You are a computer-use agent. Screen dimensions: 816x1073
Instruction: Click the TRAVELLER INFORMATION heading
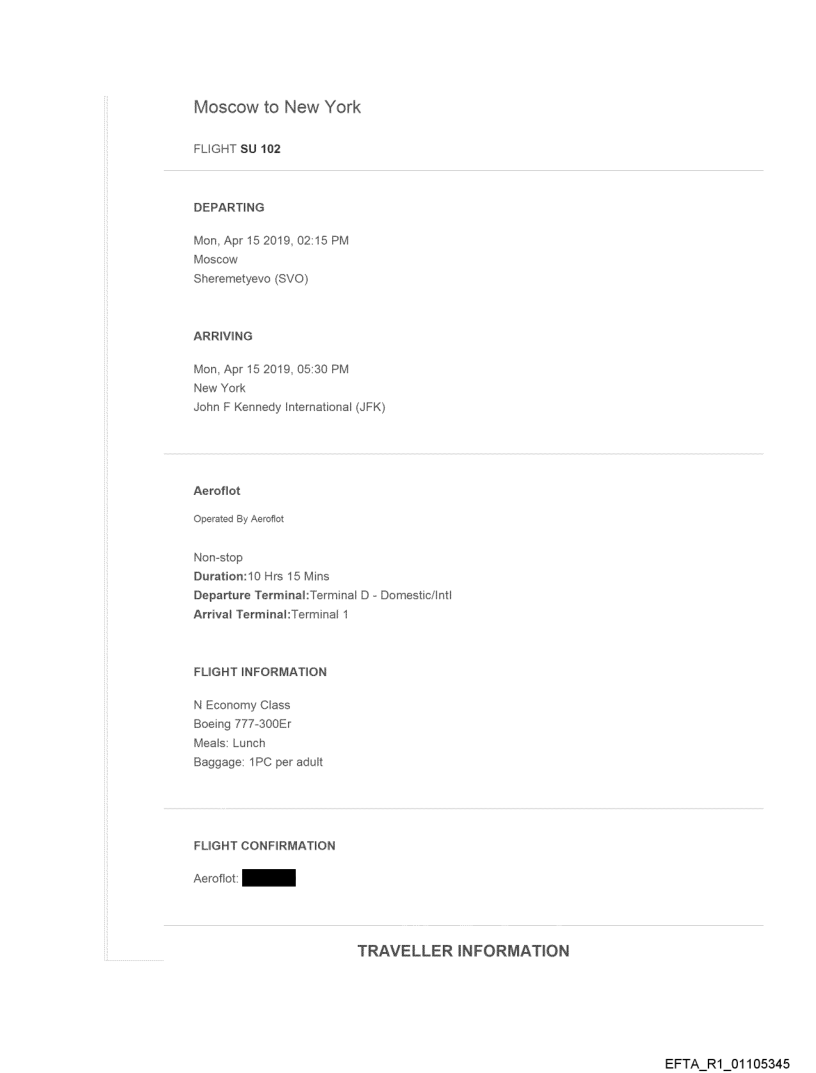click(463, 951)
